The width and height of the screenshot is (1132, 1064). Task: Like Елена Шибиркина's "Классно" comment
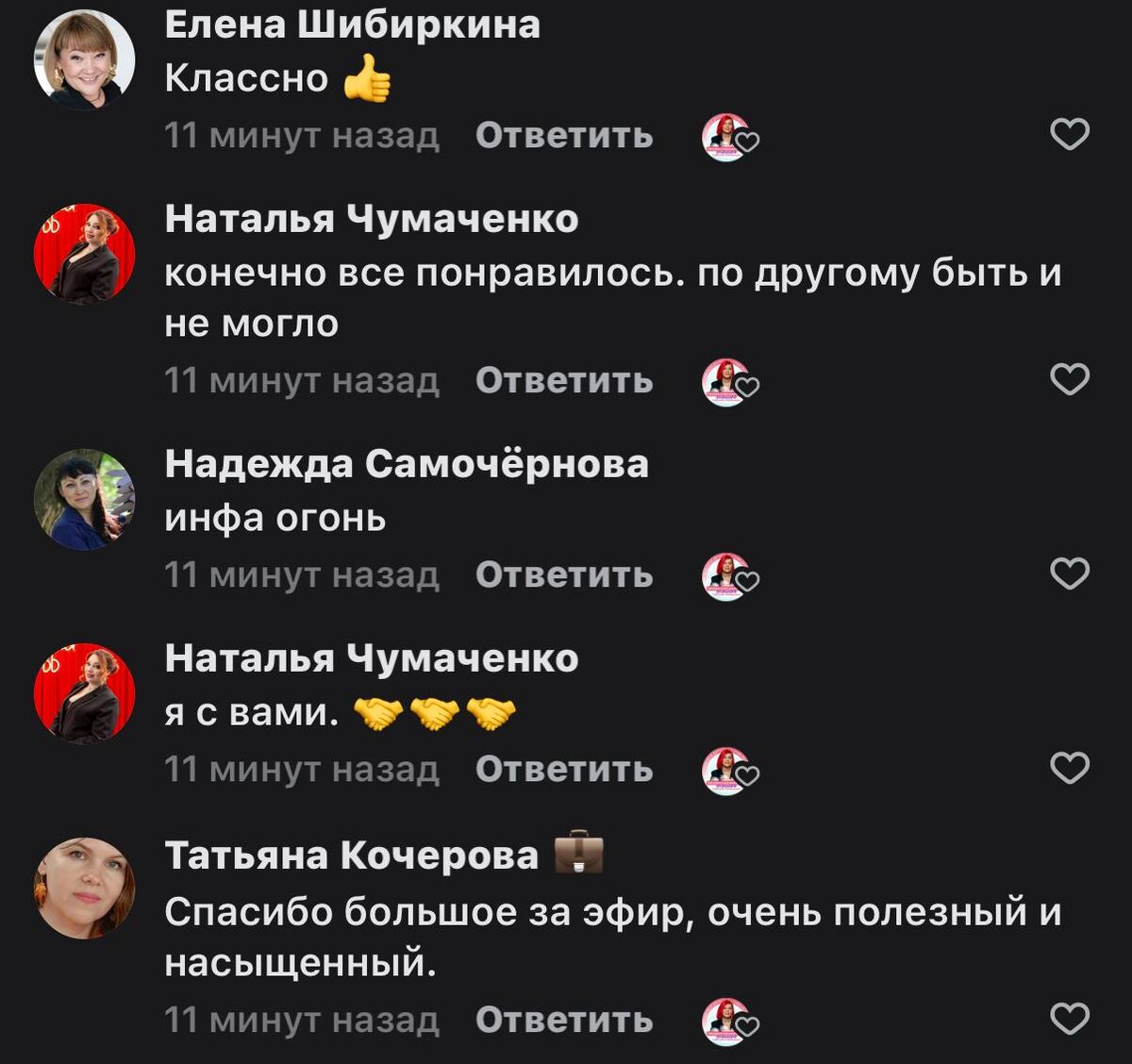point(1070,135)
